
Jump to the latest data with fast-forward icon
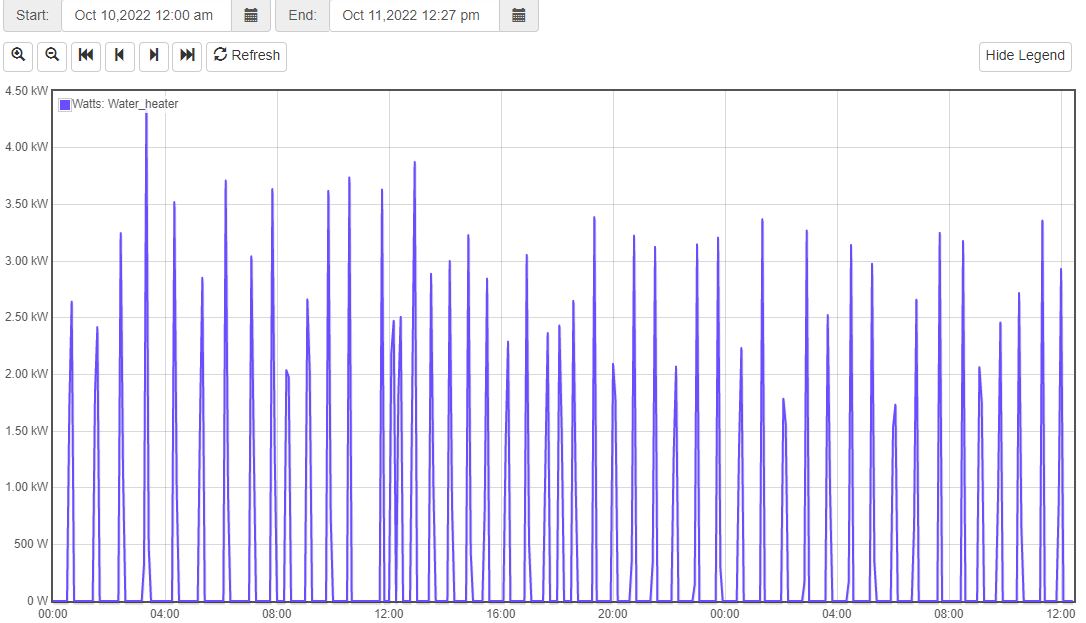click(187, 56)
